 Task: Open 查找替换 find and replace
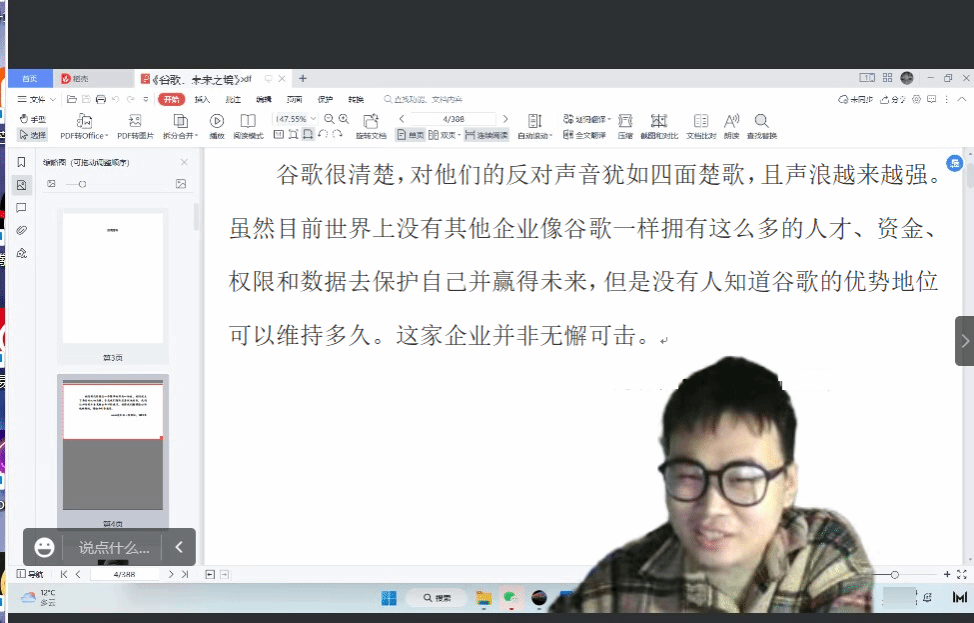(x=761, y=120)
